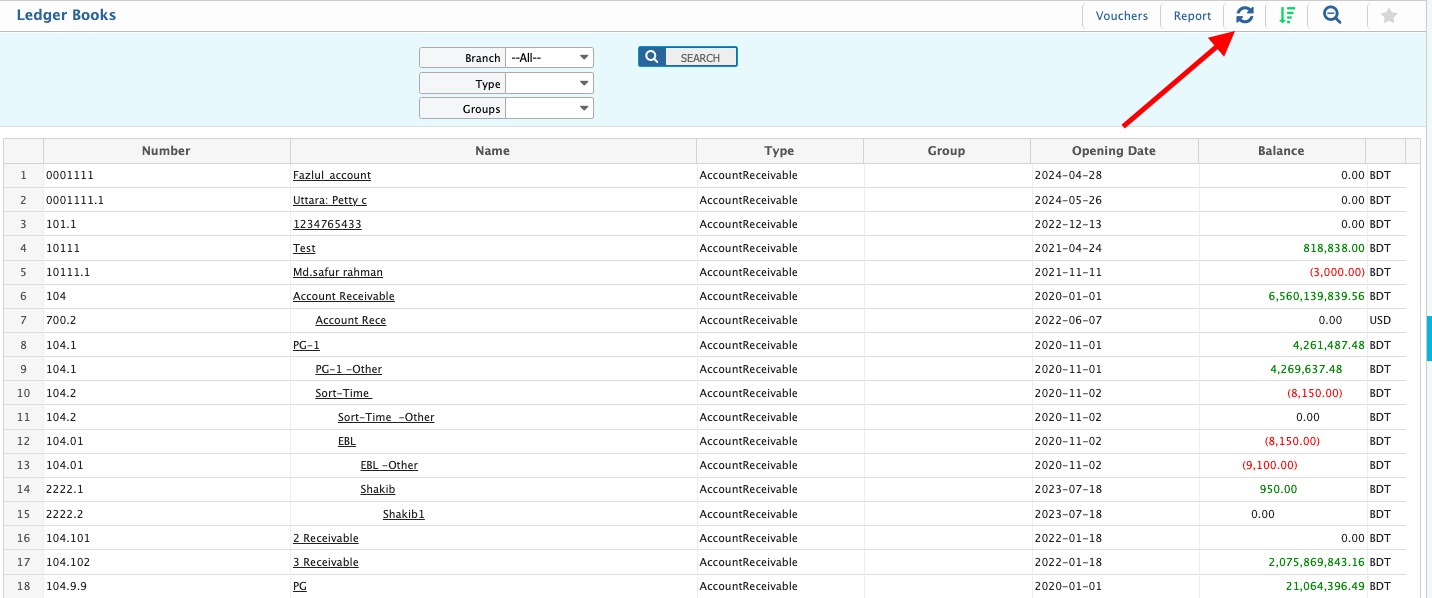Click the Shakib1 ledger link
This screenshot has height=598, width=1432.
[x=403, y=514]
